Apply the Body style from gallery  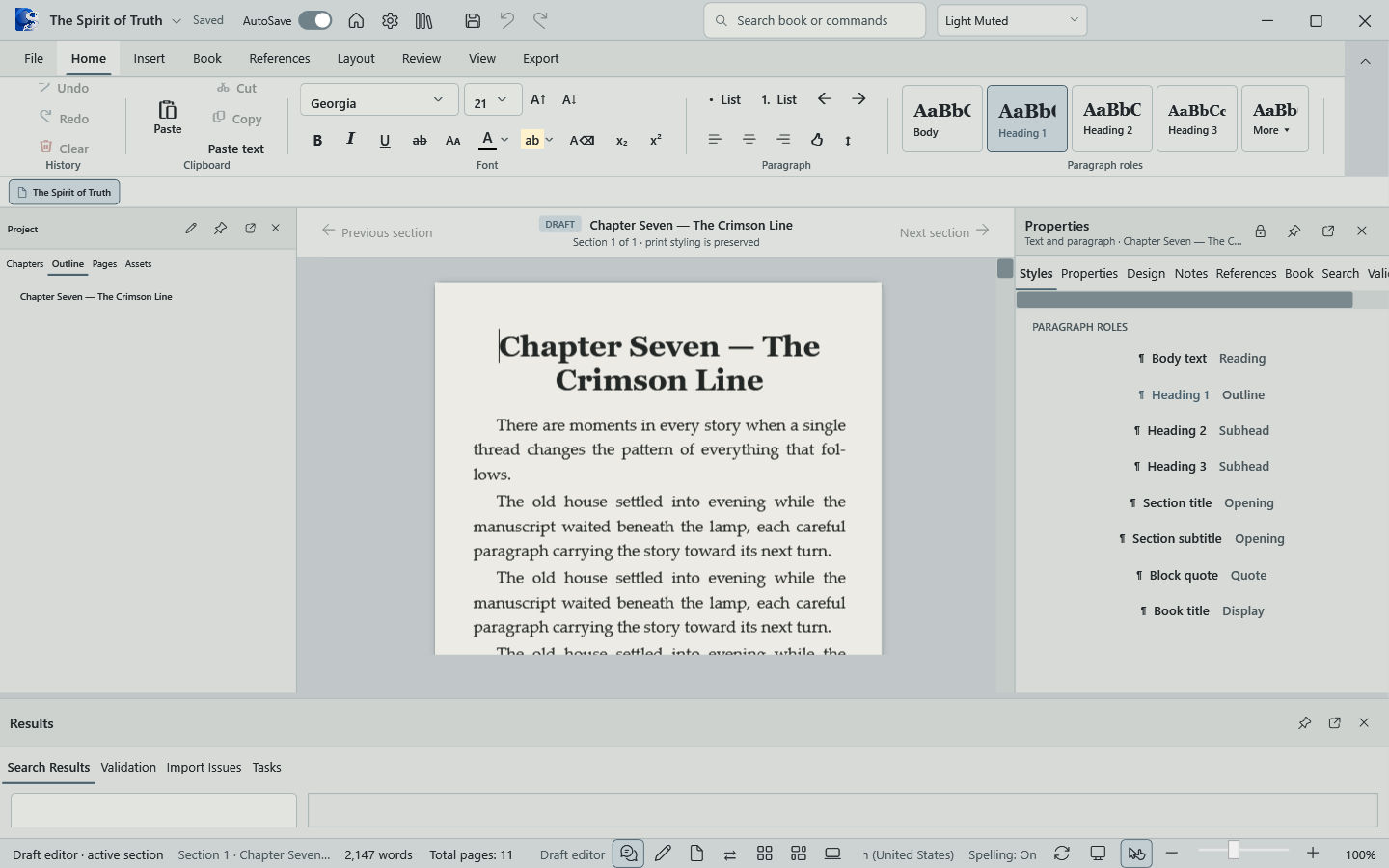point(942,119)
